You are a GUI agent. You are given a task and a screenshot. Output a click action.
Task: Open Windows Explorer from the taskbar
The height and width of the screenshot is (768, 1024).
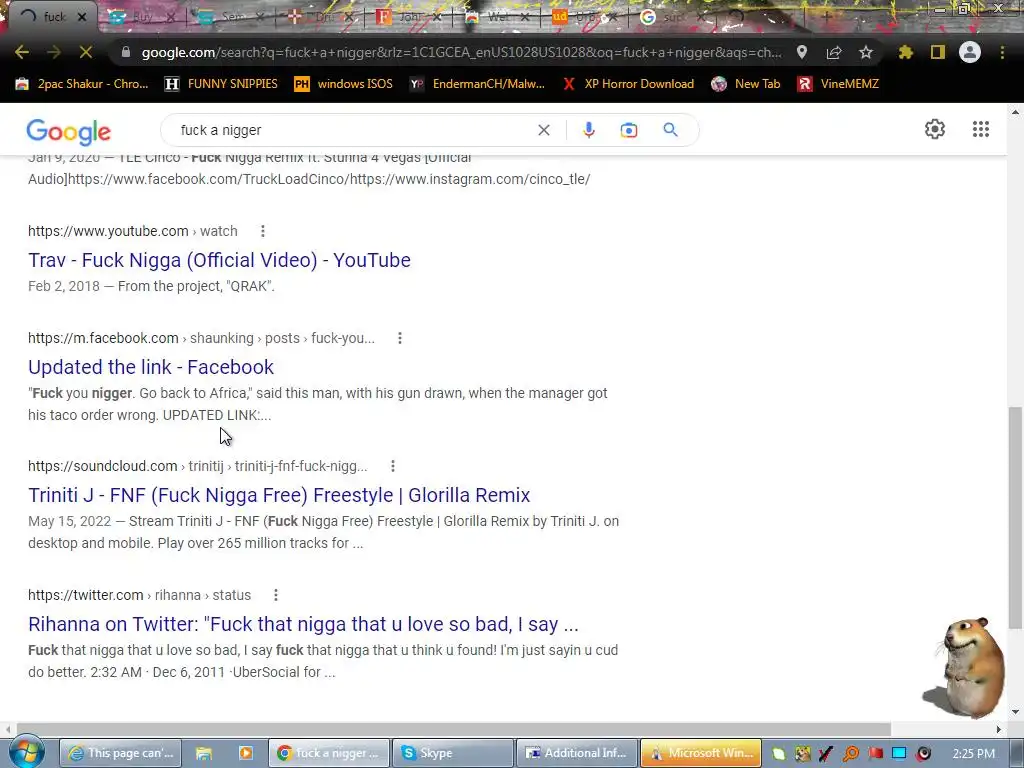[x=204, y=753]
